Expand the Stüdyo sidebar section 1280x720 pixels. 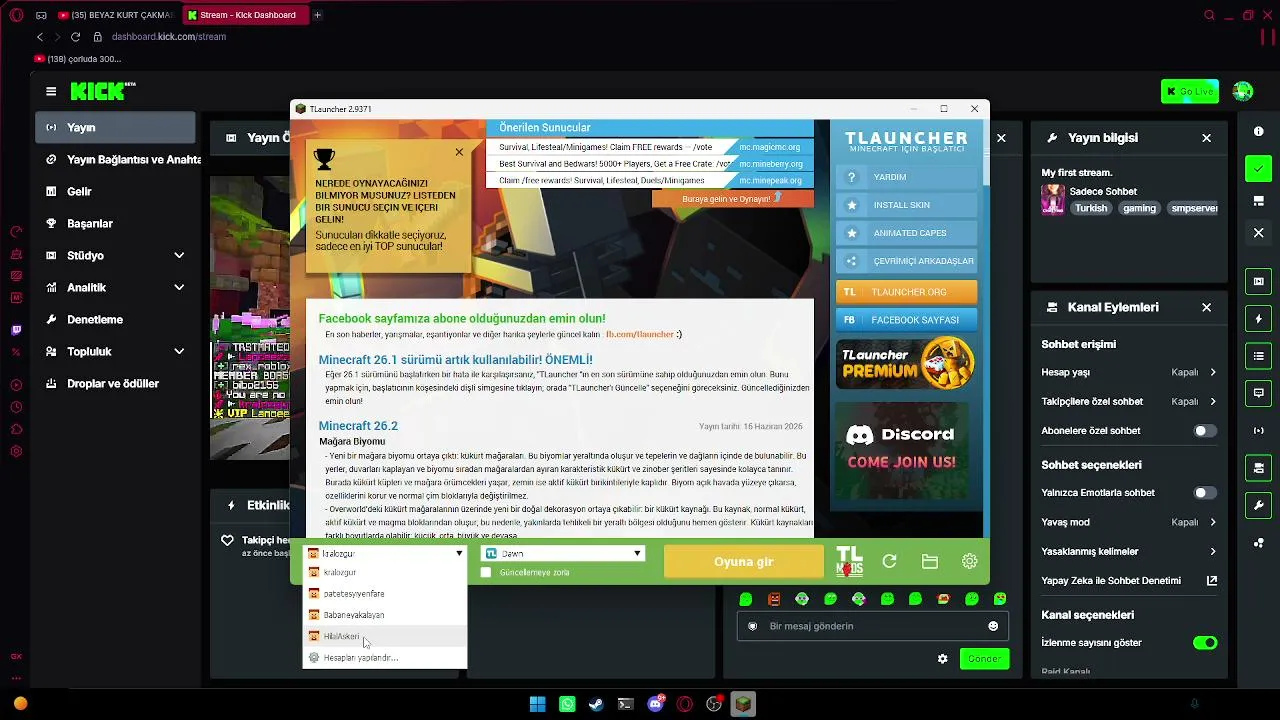pos(179,256)
